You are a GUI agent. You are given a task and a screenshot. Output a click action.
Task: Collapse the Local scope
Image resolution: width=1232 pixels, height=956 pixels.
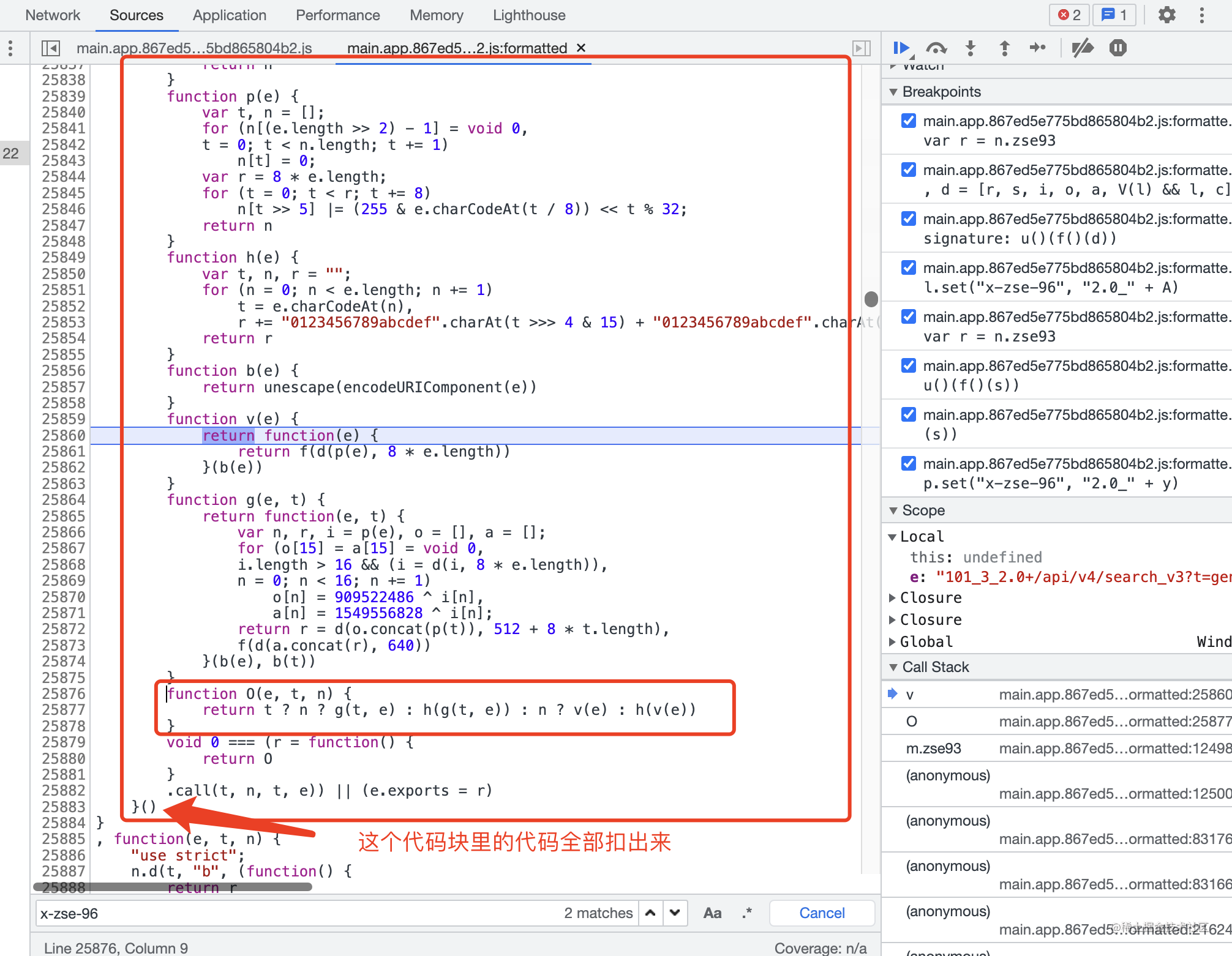tap(892, 537)
